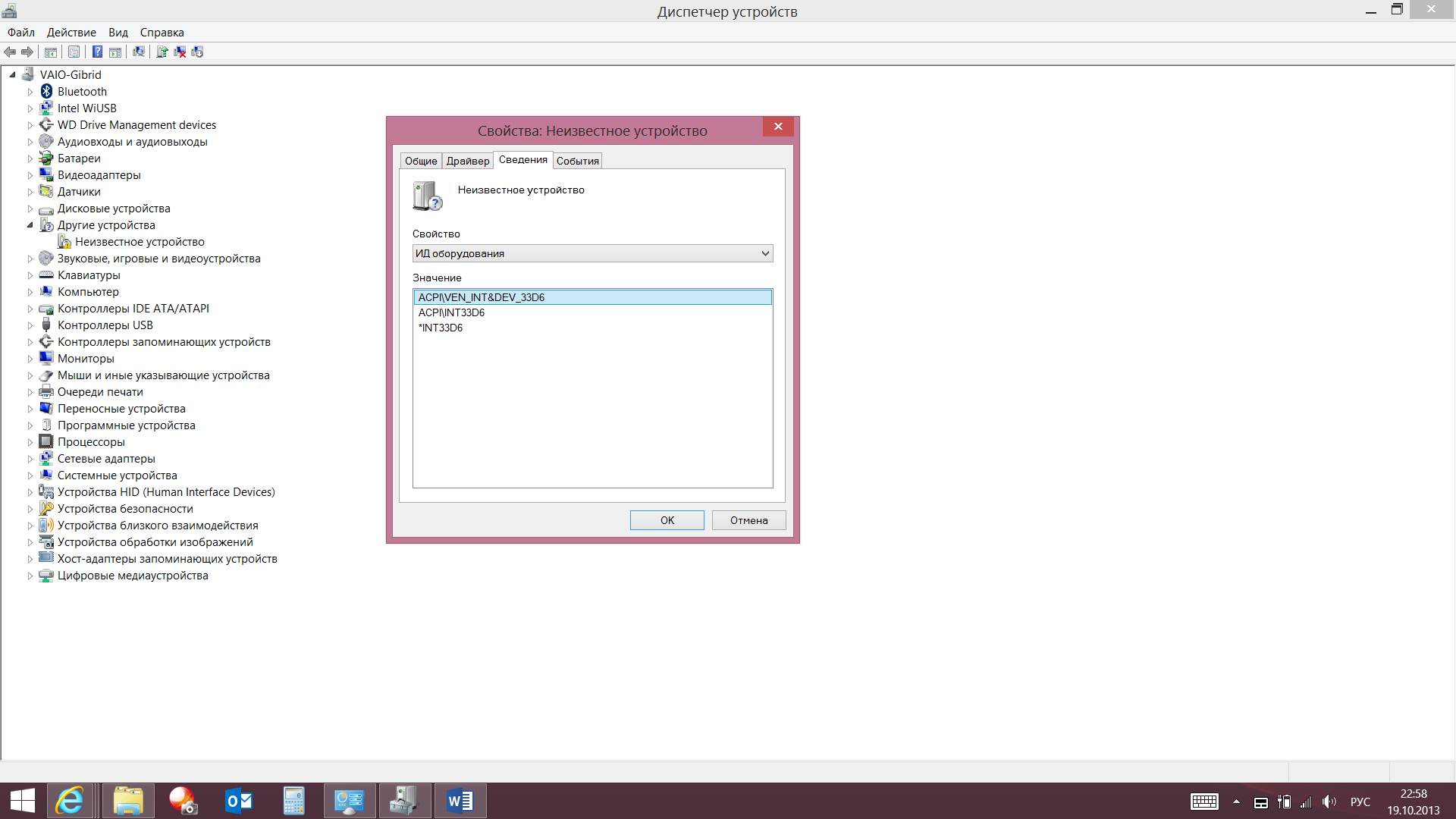Click the scan for hardware changes icon
This screenshot has height=819, width=1456.
[140, 52]
